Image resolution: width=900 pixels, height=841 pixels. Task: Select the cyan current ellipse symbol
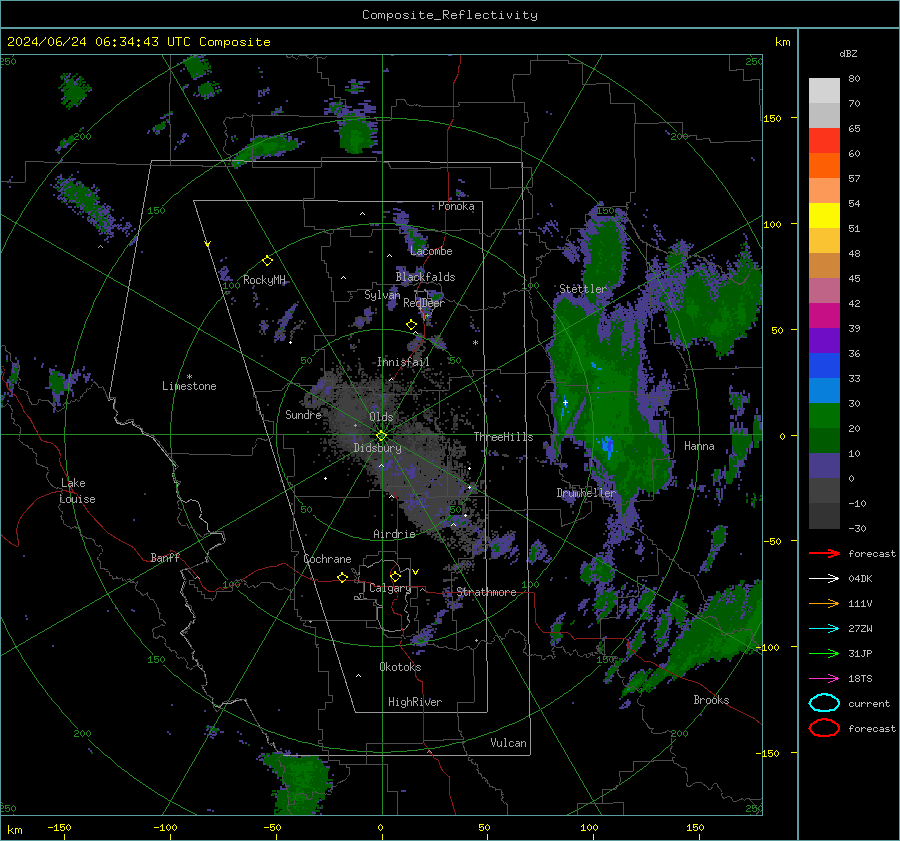tap(824, 703)
